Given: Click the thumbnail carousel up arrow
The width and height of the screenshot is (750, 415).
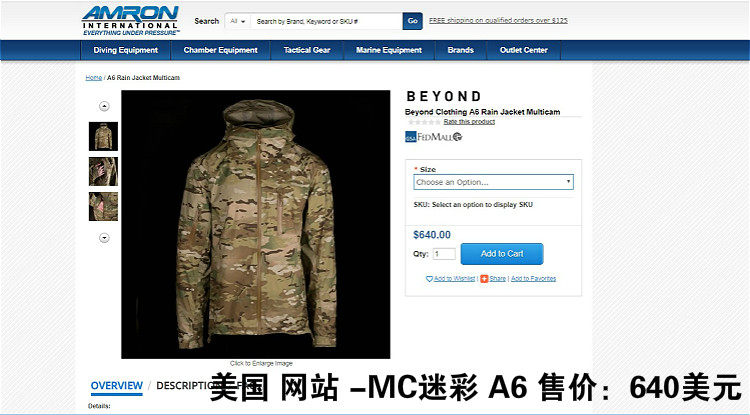Looking at the screenshot, I should tap(104, 106).
